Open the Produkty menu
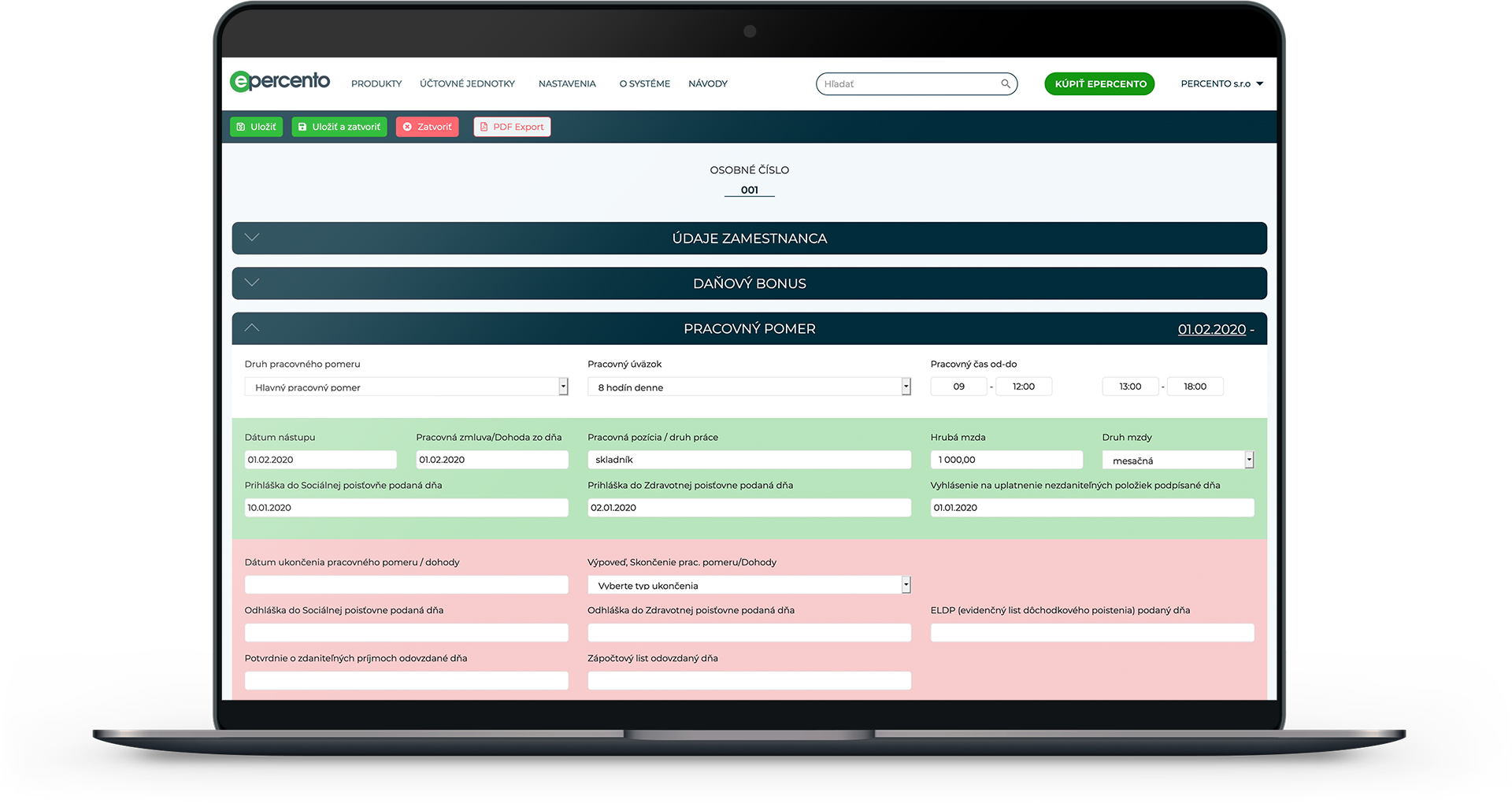 coord(376,83)
